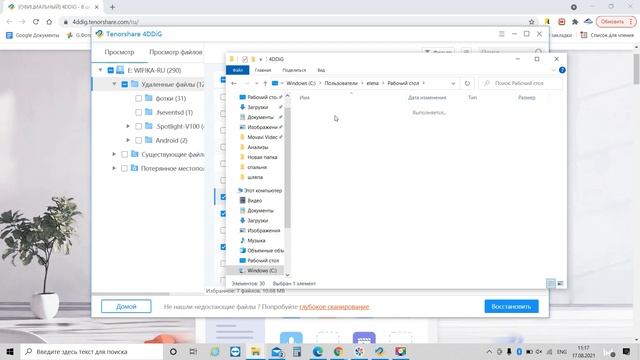Open Видео under Этот компьютер
Viewport: 640px width, 360px height.
(254, 200)
